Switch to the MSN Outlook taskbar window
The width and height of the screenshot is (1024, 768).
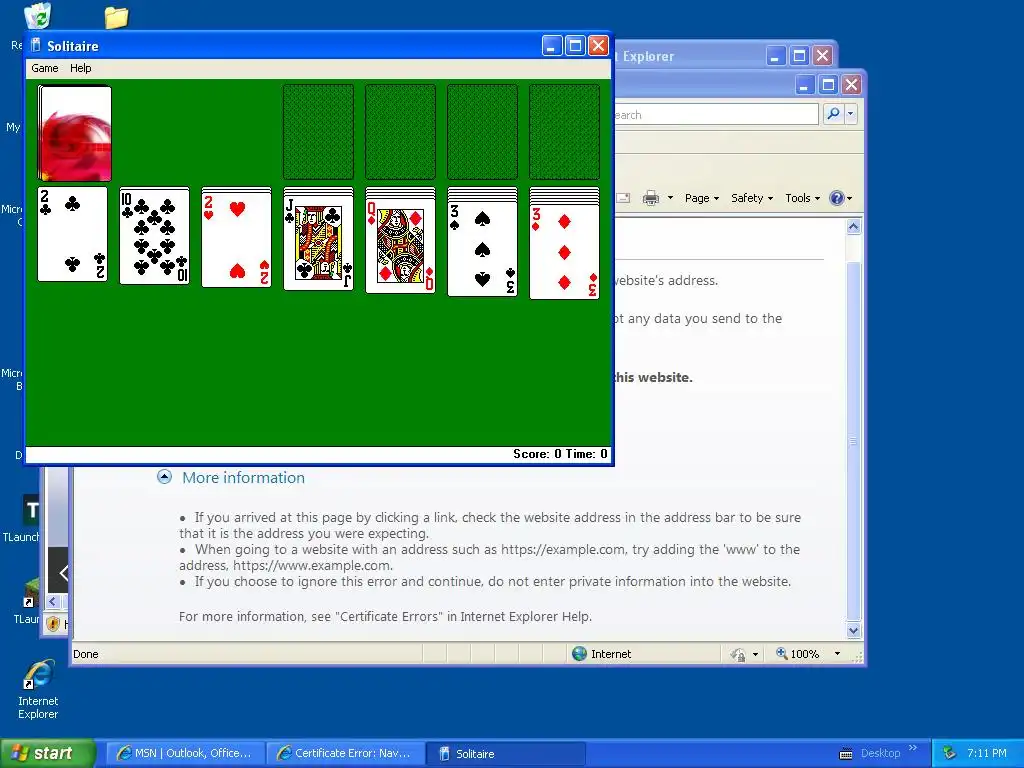[185, 753]
